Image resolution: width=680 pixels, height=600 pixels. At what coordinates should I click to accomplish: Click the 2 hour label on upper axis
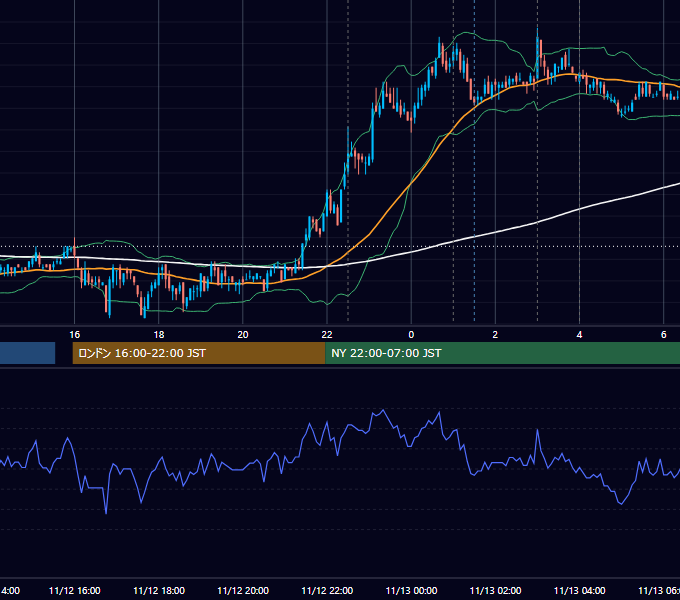(495, 335)
